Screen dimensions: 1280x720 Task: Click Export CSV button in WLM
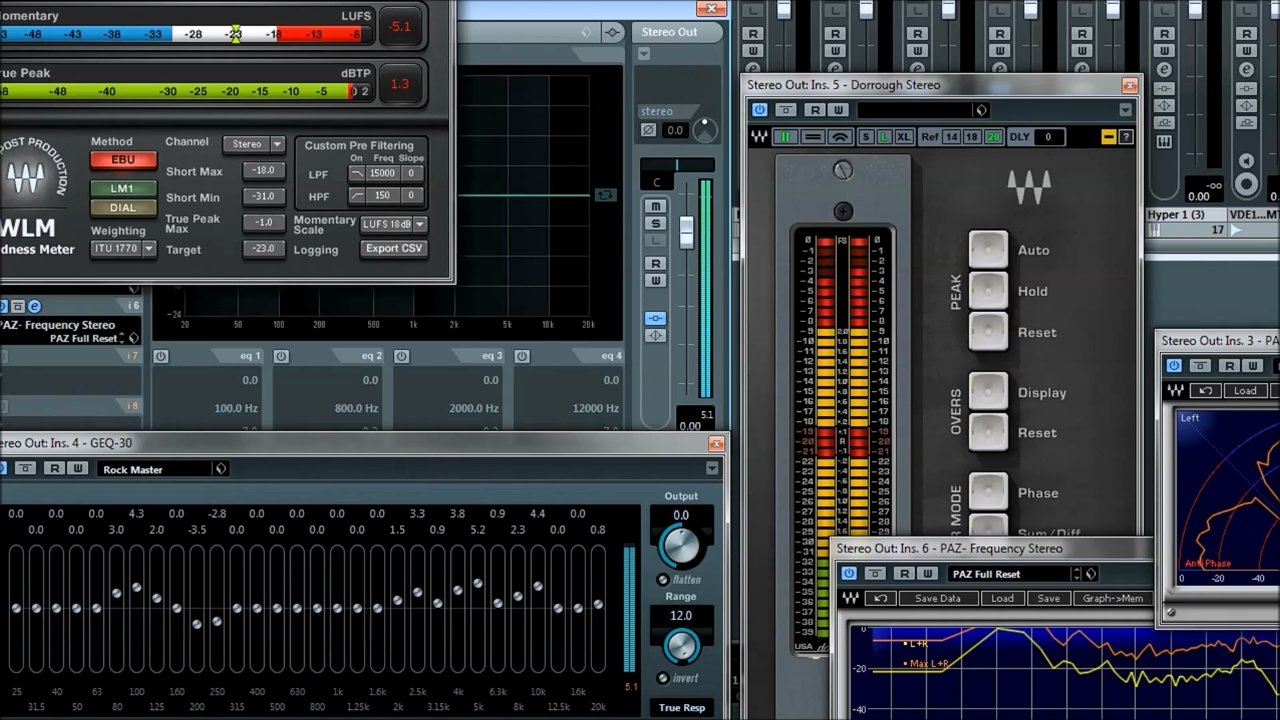tap(393, 248)
